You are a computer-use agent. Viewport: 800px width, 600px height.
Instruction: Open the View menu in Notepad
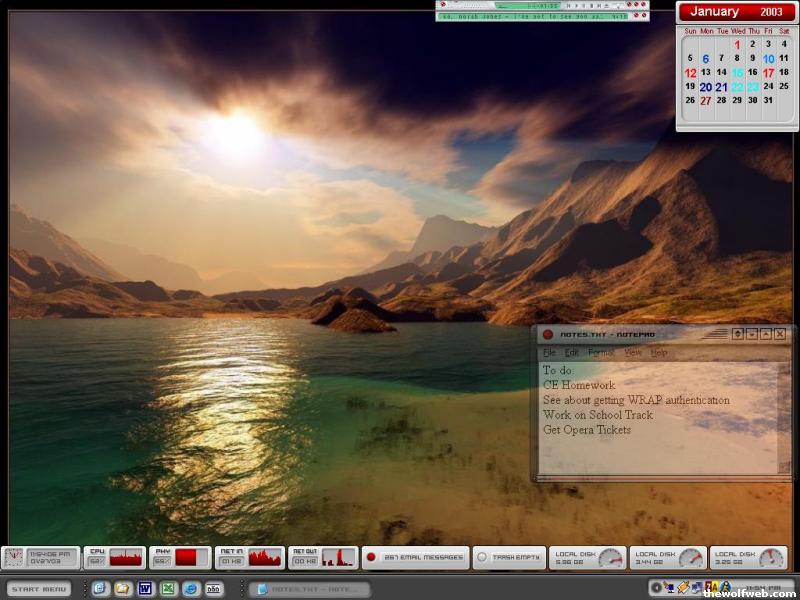coord(633,353)
